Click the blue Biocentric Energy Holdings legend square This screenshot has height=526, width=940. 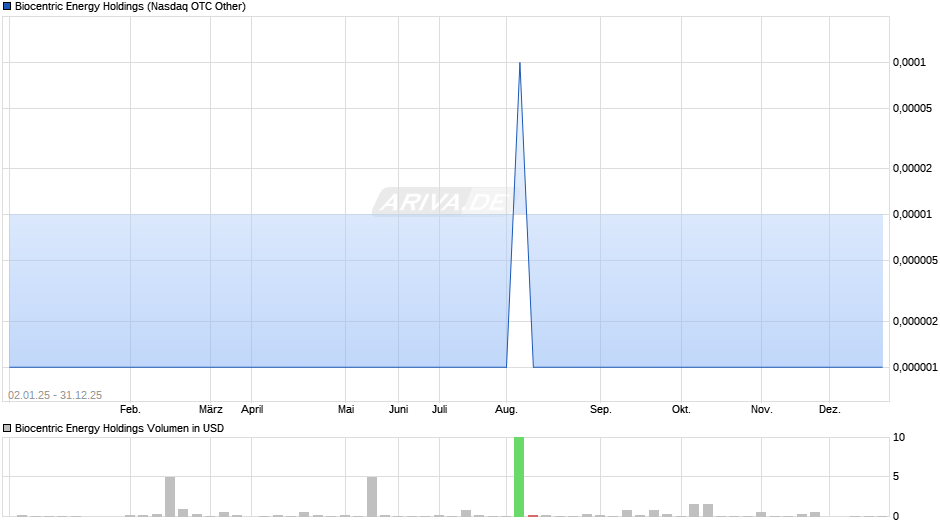(7, 7)
